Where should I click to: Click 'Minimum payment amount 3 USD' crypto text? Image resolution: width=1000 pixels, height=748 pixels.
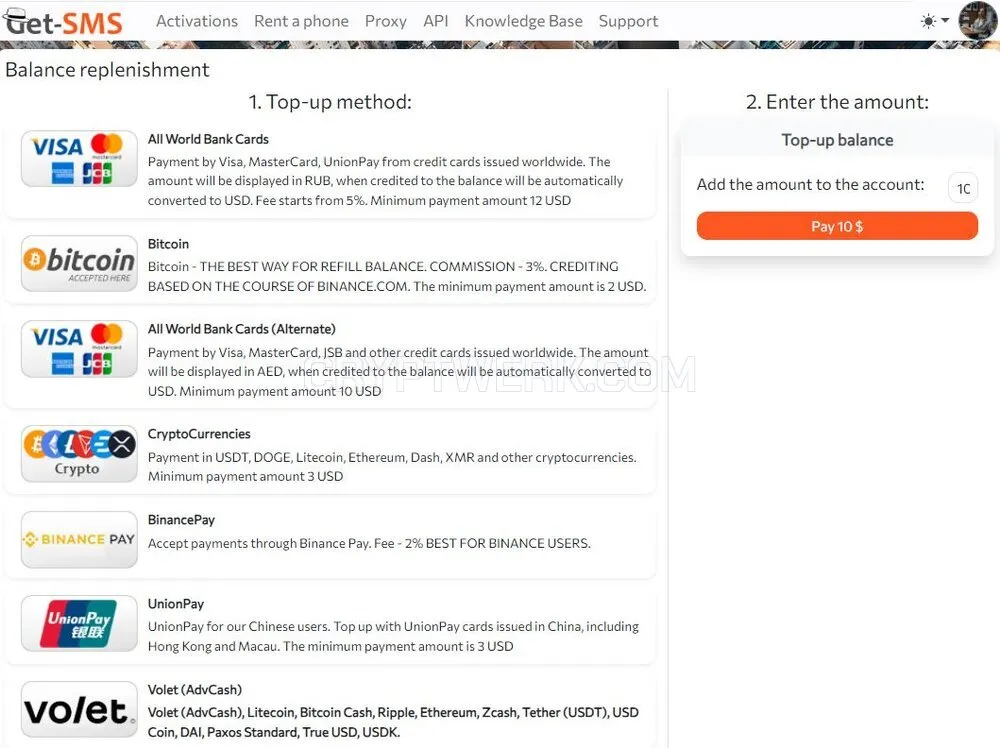(246, 476)
